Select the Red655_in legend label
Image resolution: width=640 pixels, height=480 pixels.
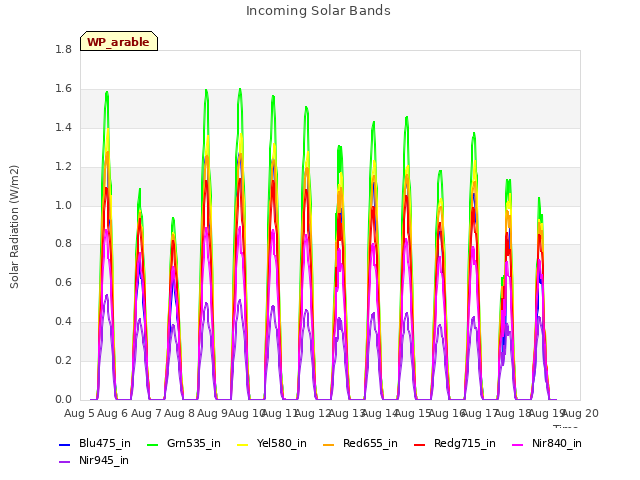(370, 443)
